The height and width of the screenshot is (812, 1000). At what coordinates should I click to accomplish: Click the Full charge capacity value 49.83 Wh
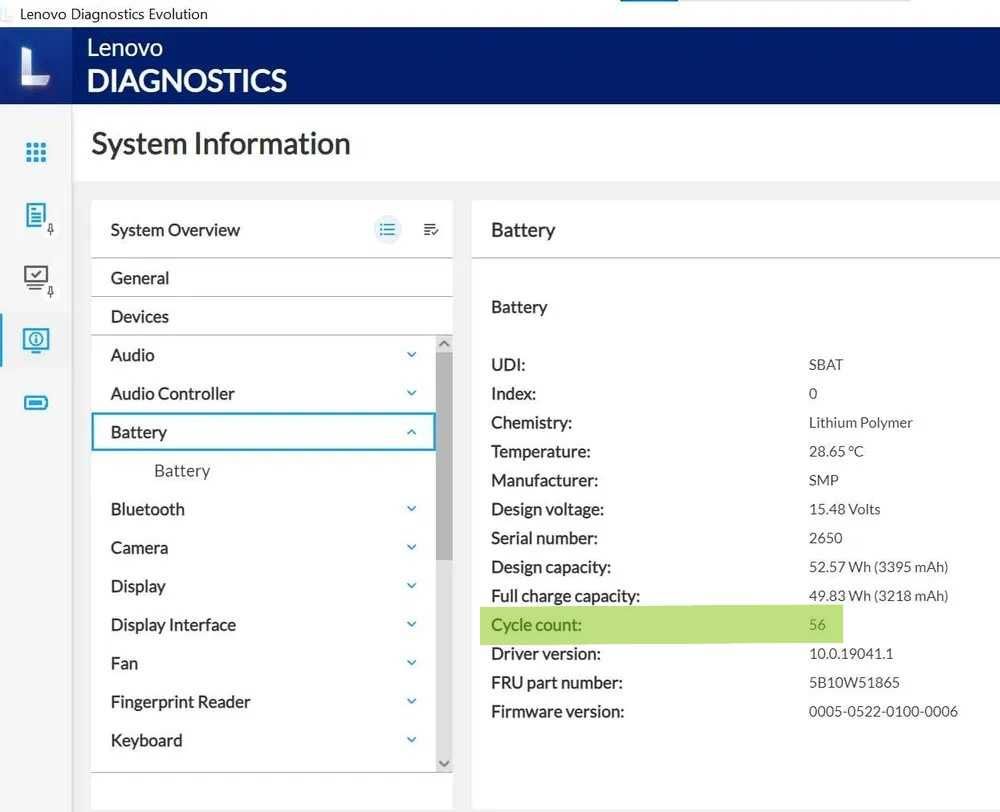(878, 595)
